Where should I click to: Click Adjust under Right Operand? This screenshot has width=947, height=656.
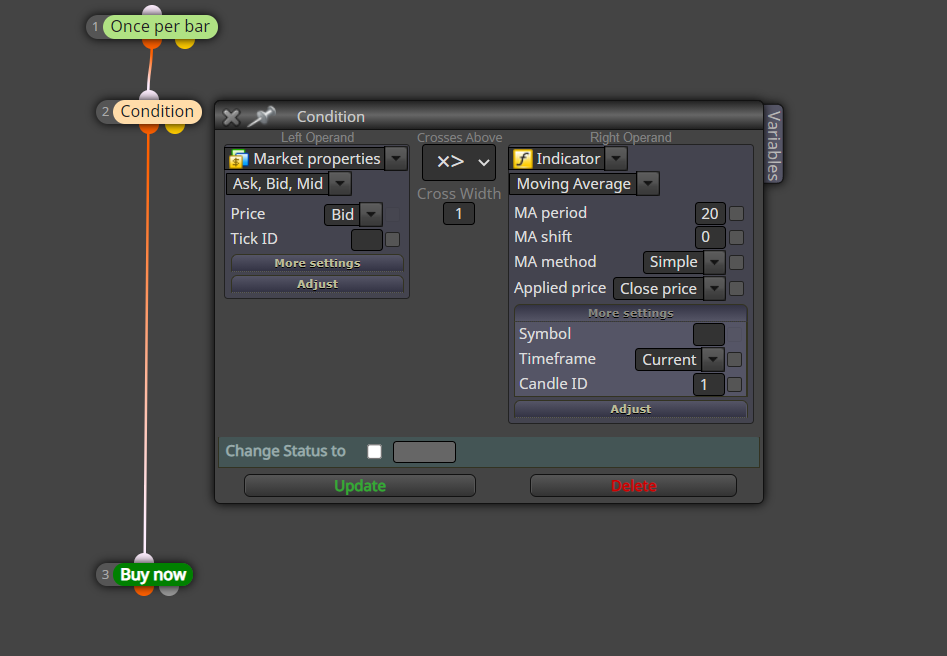click(631, 409)
